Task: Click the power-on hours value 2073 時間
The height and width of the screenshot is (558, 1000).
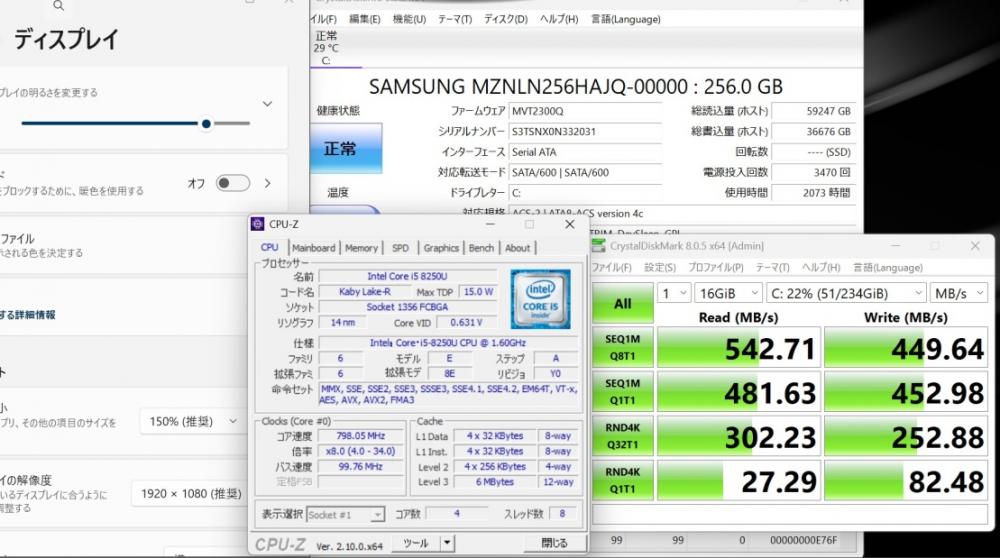Action: point(814,193)
